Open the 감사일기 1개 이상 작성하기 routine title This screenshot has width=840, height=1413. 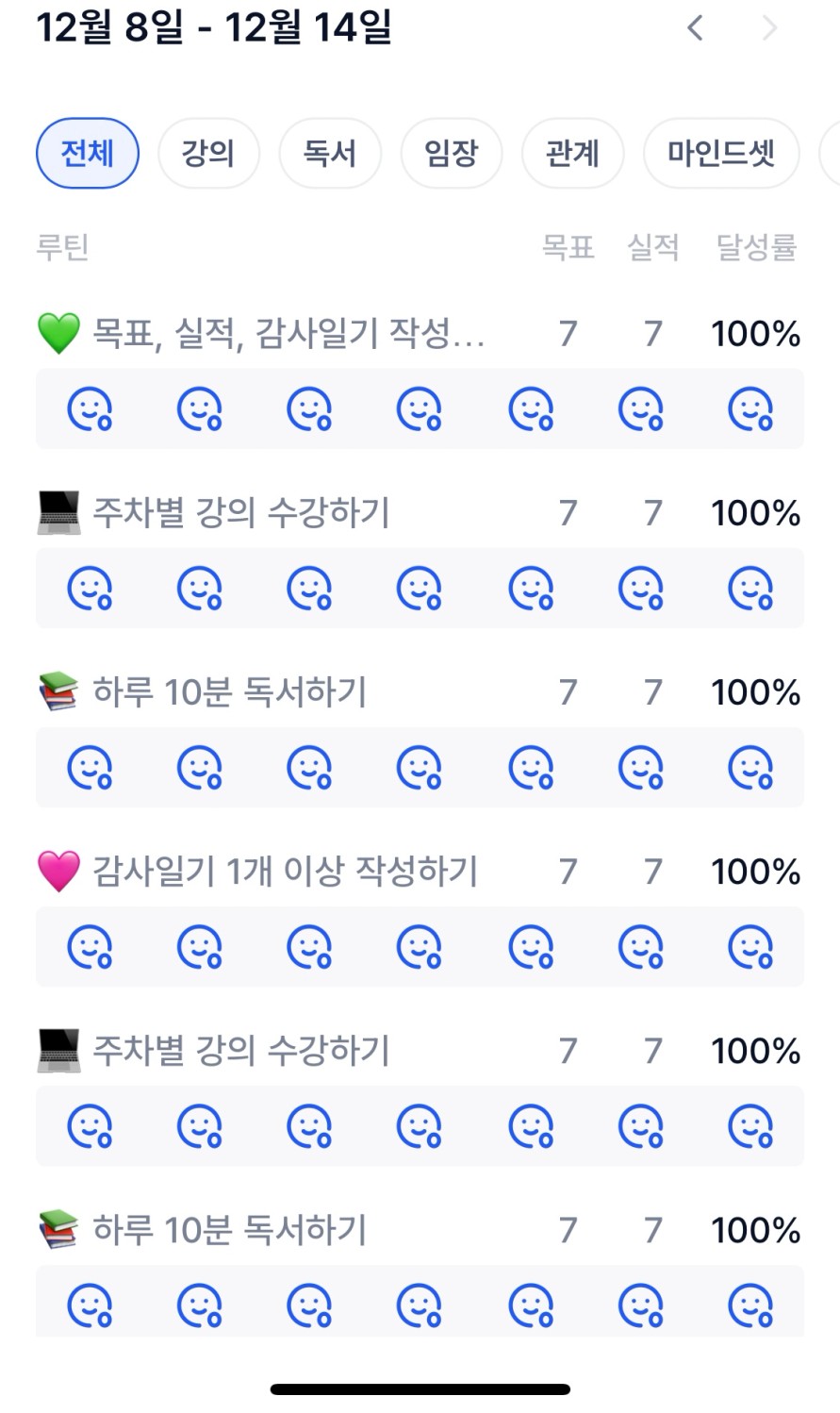click(x=285, y=872)
